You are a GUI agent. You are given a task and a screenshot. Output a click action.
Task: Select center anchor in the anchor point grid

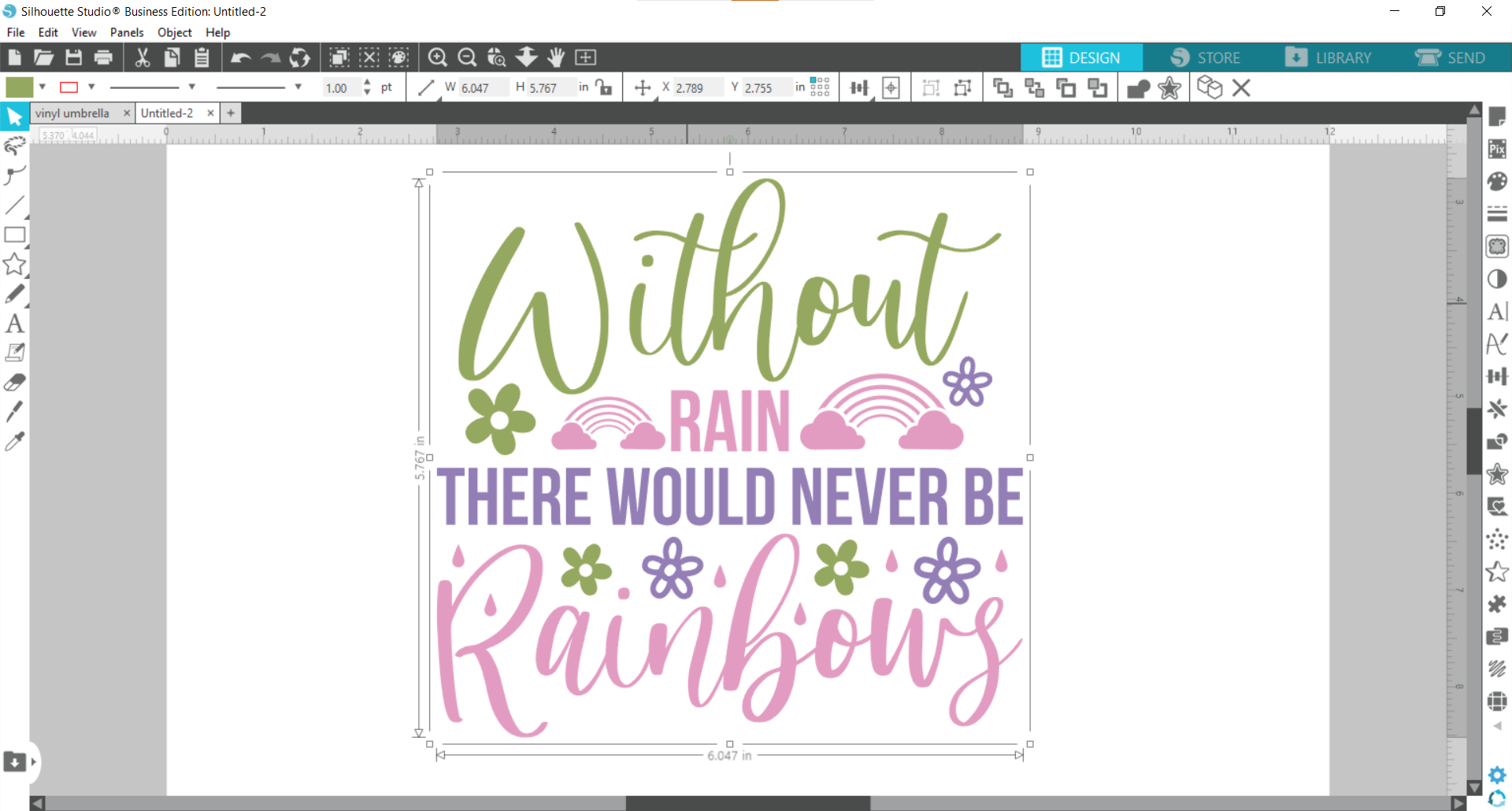(x=819, y=87)
